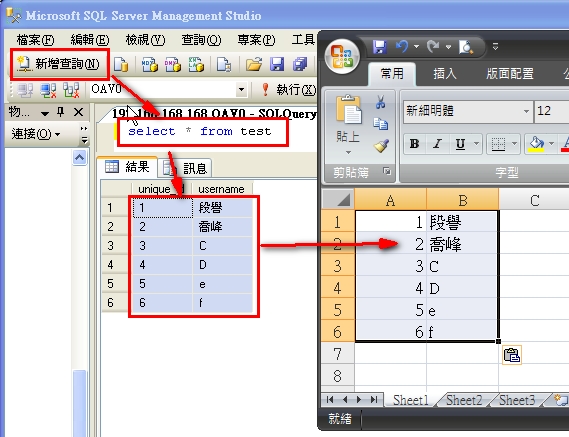Viewport: 569px width, 437px height.
Task: Click the Save All icon in SSMS toolbar
Action: pyautogui.click(x=300, y=65)
